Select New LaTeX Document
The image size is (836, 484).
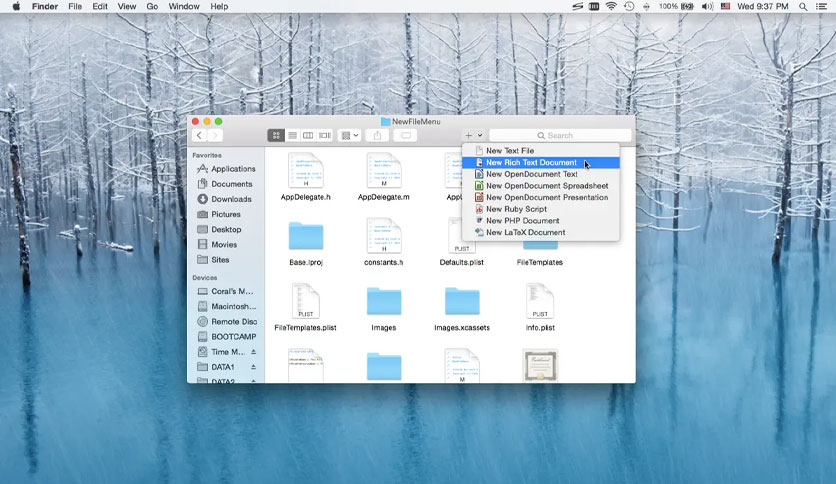click(541, 232)
